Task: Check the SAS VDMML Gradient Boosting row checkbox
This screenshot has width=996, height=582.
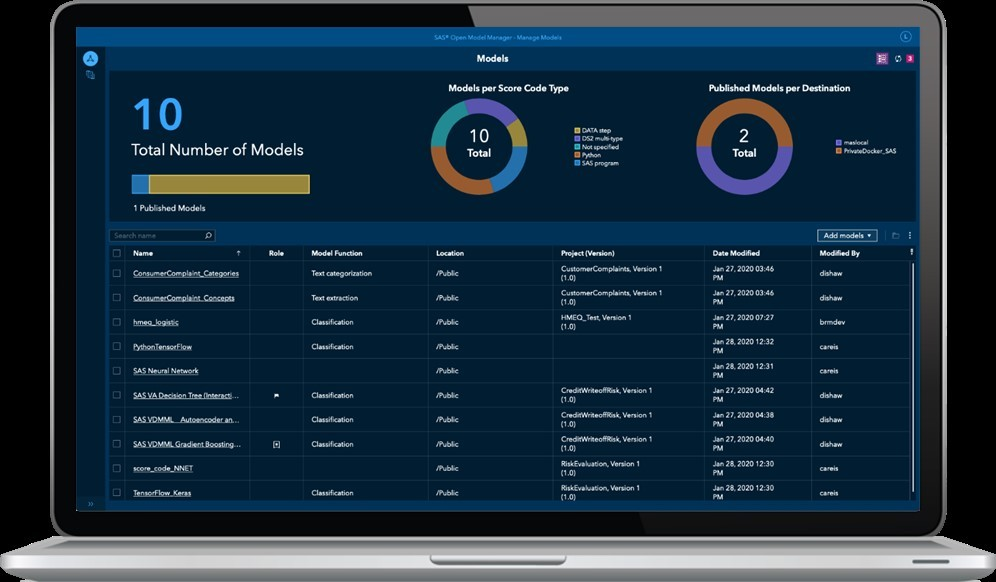Action: coord(116,444)
